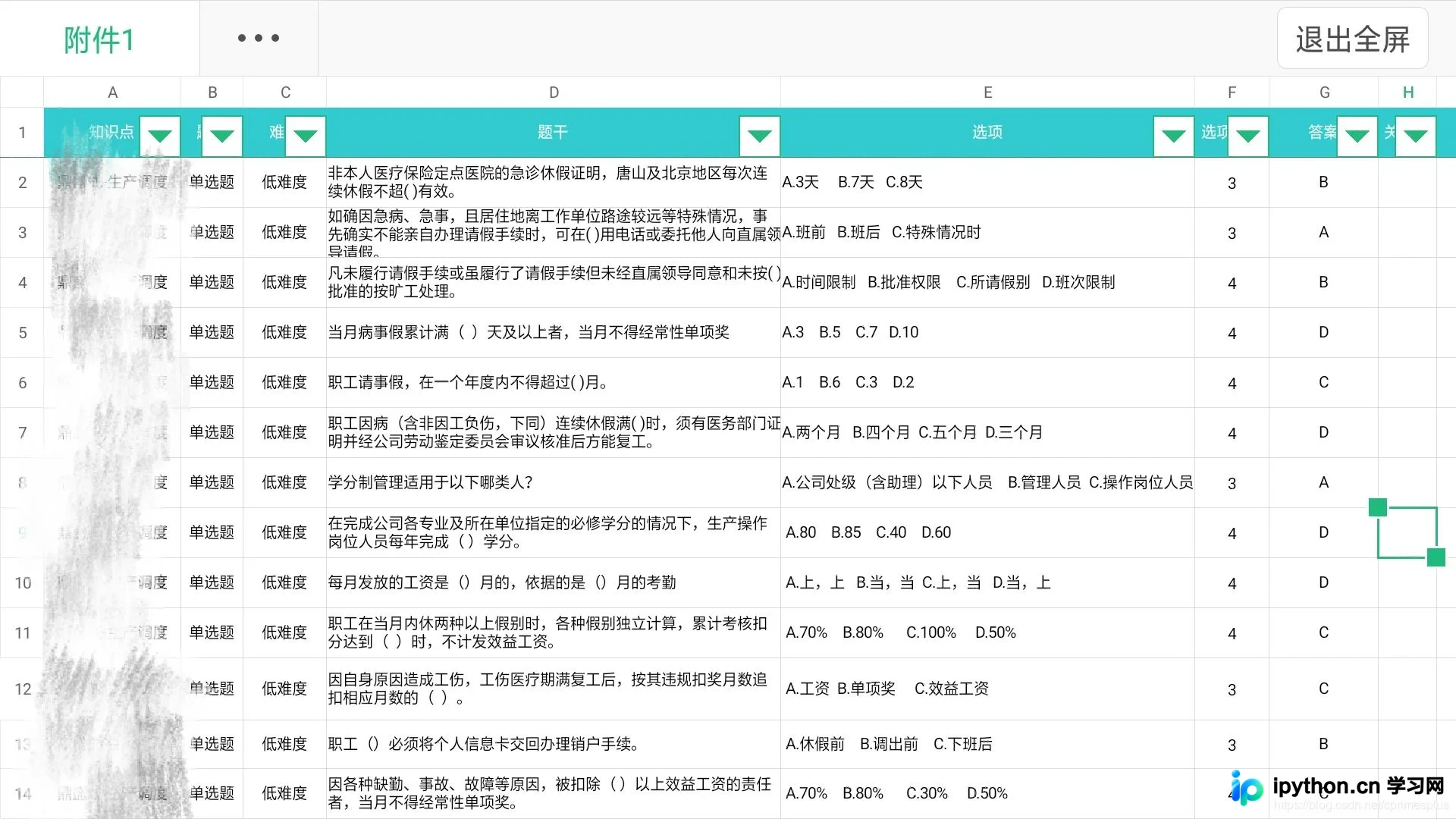The height and width of the screenshot is (819, 1456).
Task: Select column D header
Action: point(554,93)
